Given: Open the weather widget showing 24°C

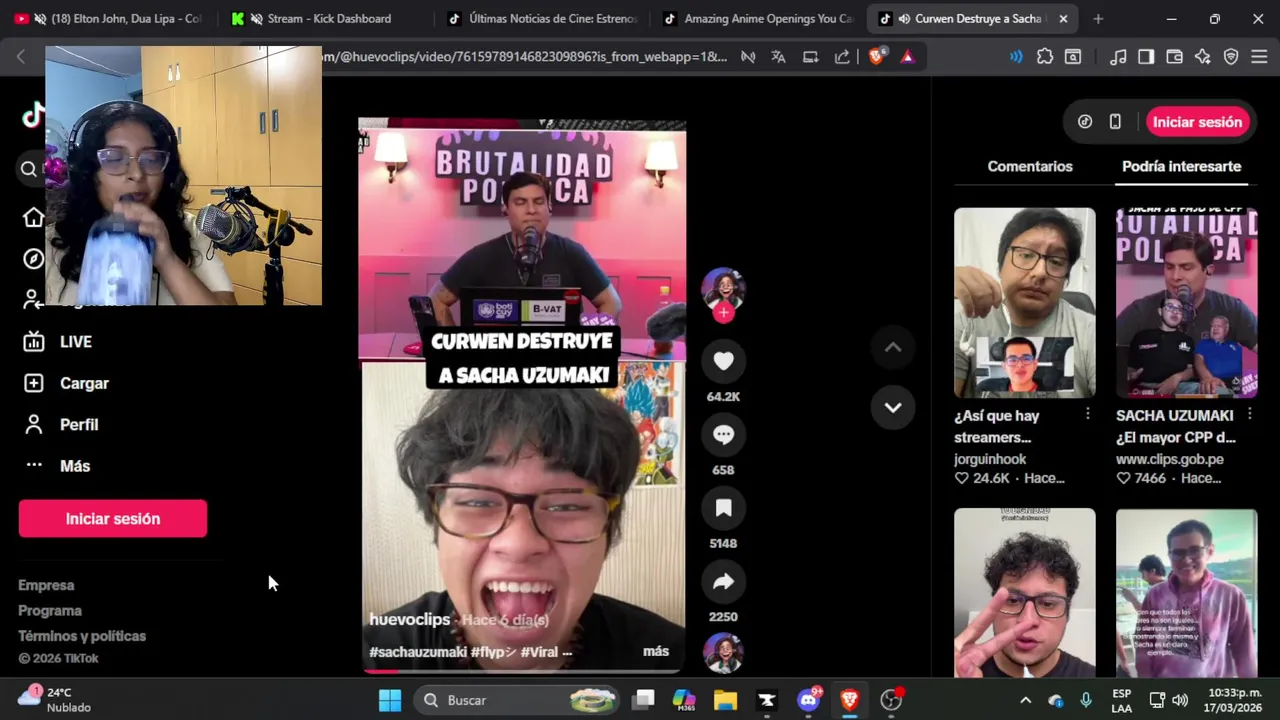Looking at the screenshot, I should (55, 700).
